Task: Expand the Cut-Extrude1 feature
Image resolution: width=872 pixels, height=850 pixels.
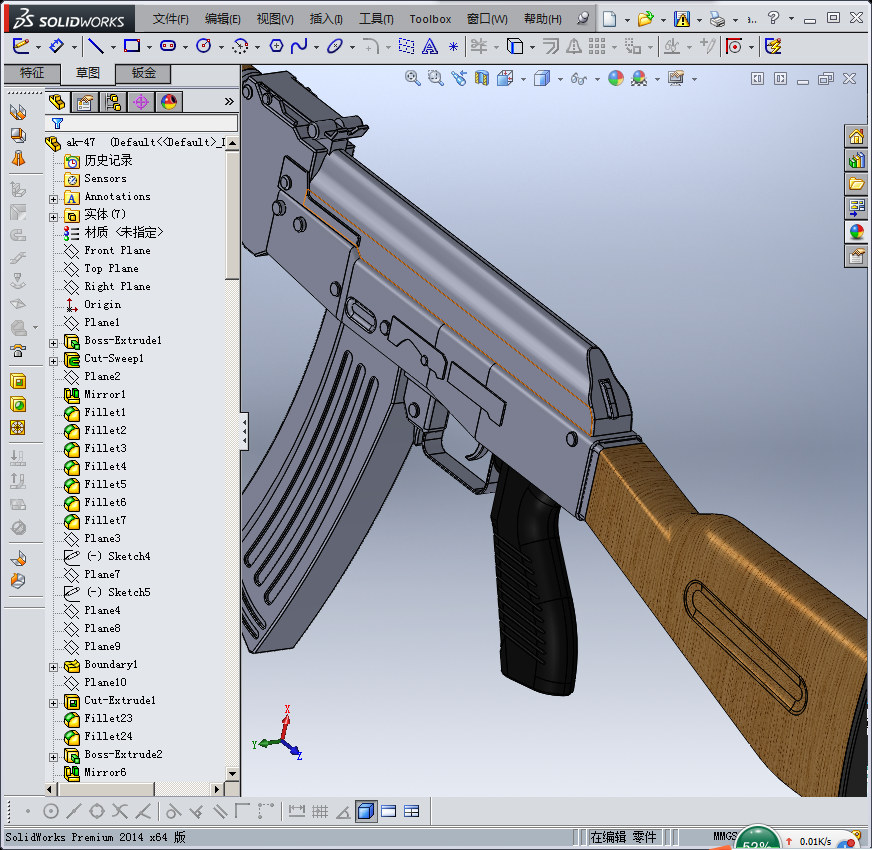Action: [x=53, y=703]
